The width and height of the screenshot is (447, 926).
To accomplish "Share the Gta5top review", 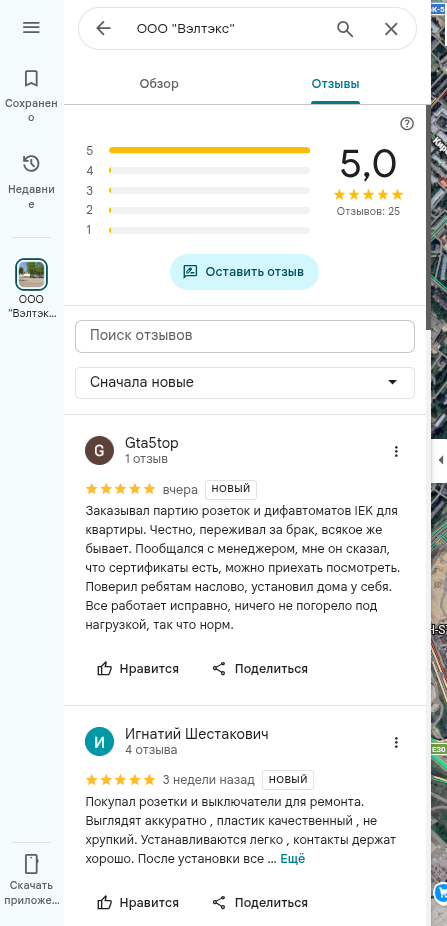I will [260, 669].
